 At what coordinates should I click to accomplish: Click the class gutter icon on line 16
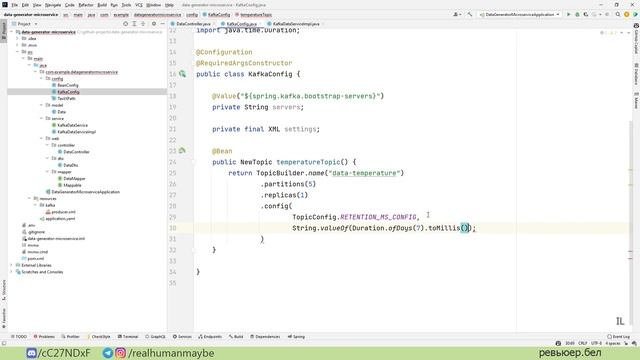(x=182, y=74)
